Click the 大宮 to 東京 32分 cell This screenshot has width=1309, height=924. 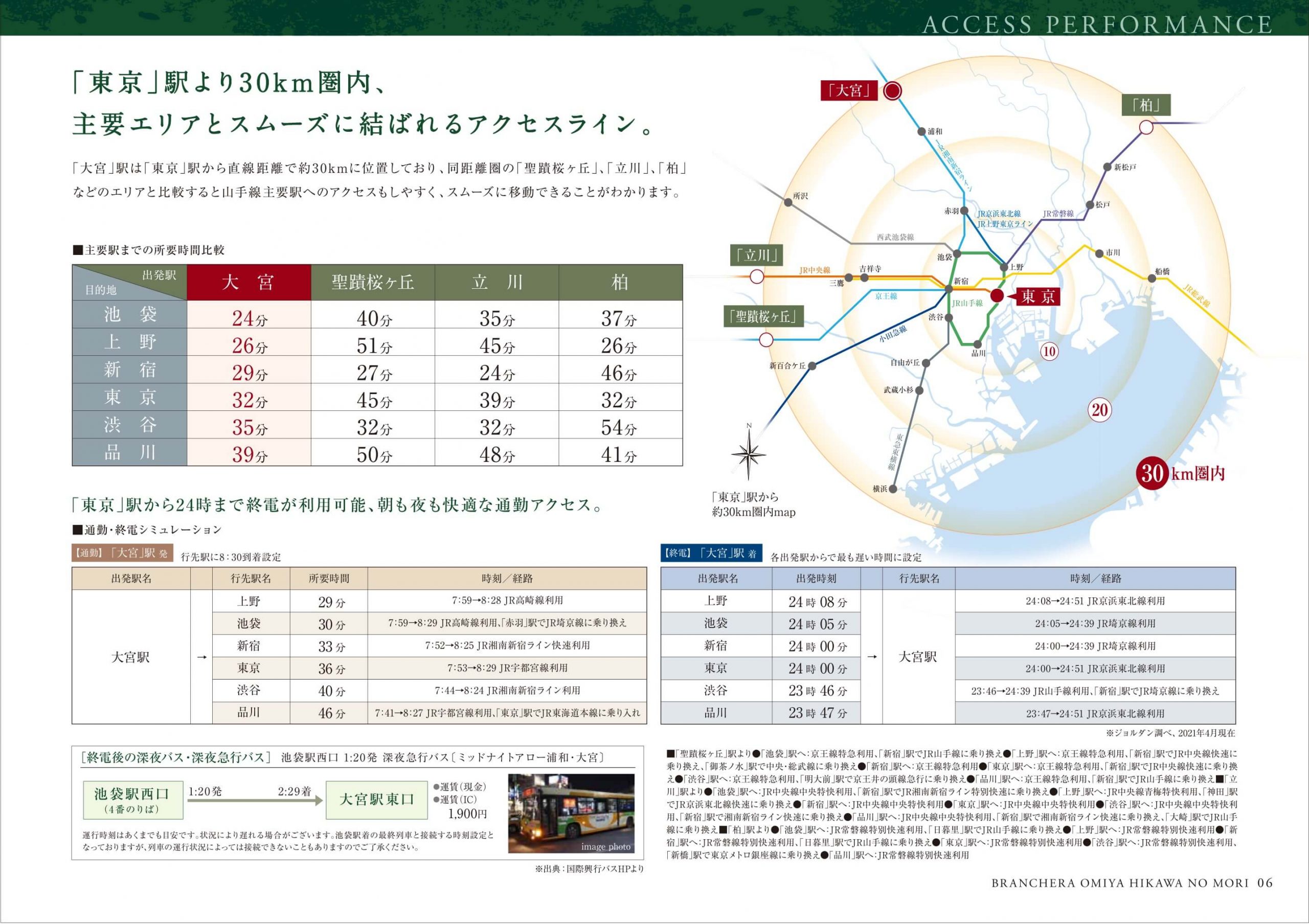point(249,397)
